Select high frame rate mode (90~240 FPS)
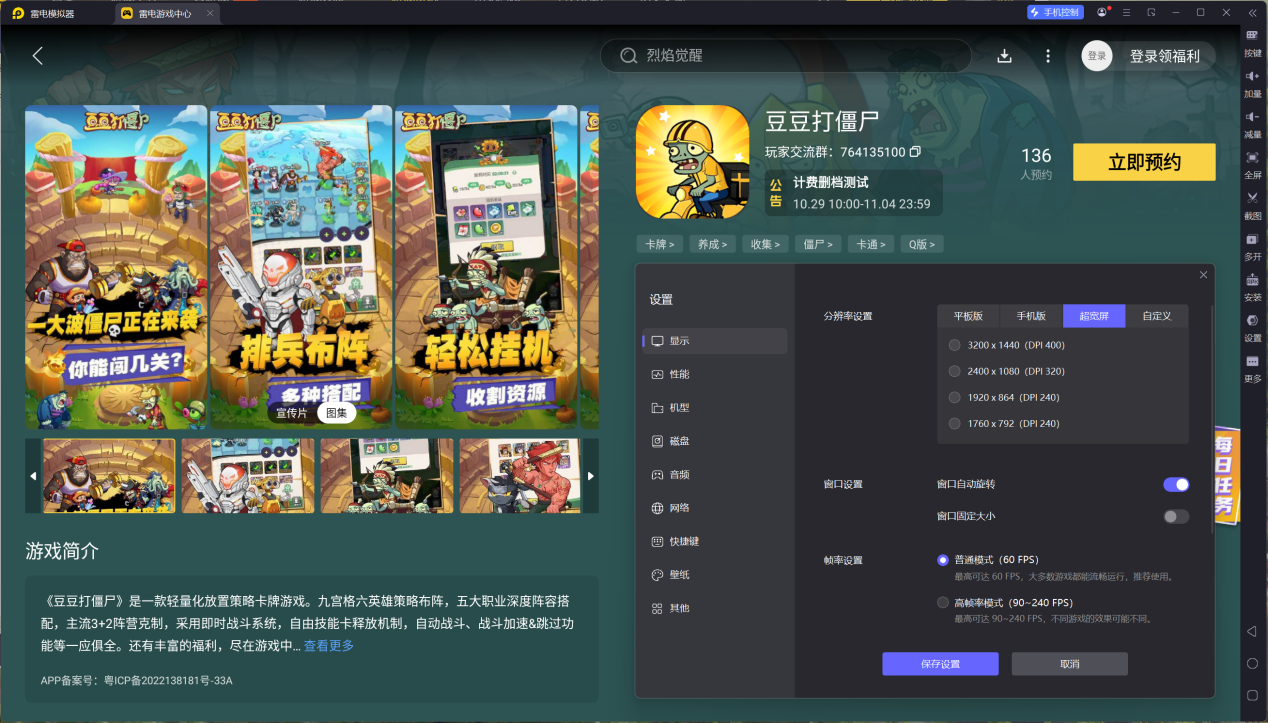 click(x=943, y=603)
